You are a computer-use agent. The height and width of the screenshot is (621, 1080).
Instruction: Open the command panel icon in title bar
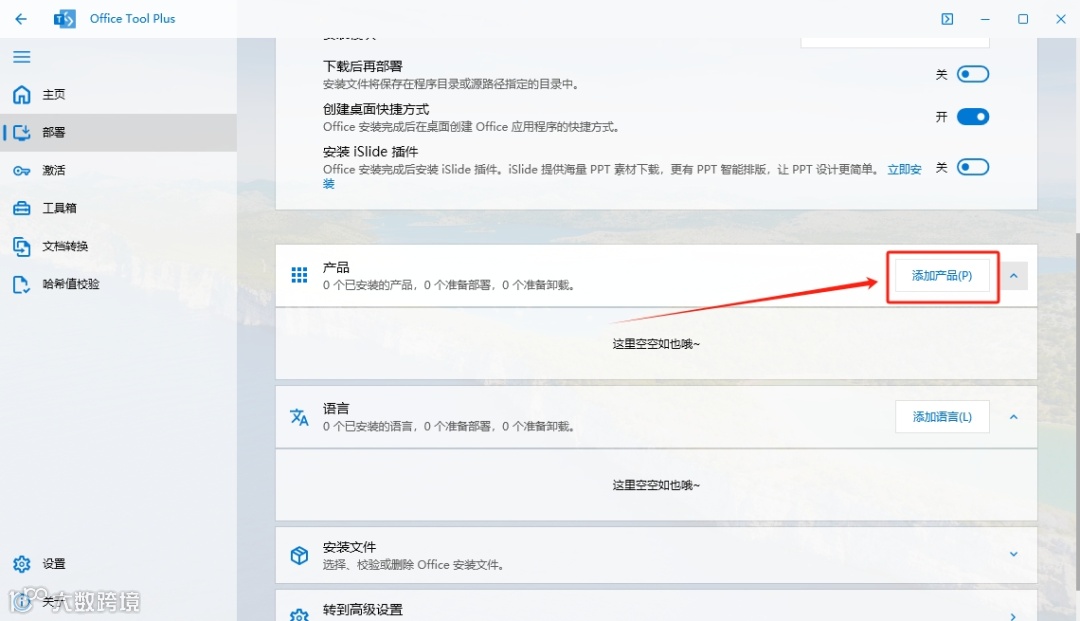947,19
